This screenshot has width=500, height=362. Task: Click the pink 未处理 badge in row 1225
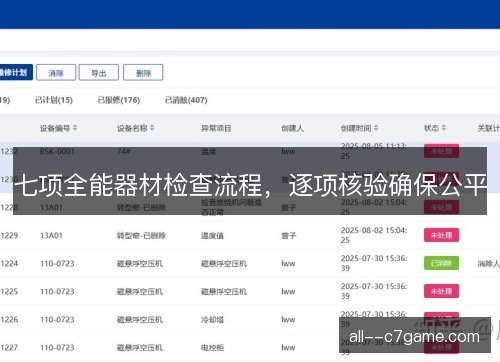tap(441, 291)
